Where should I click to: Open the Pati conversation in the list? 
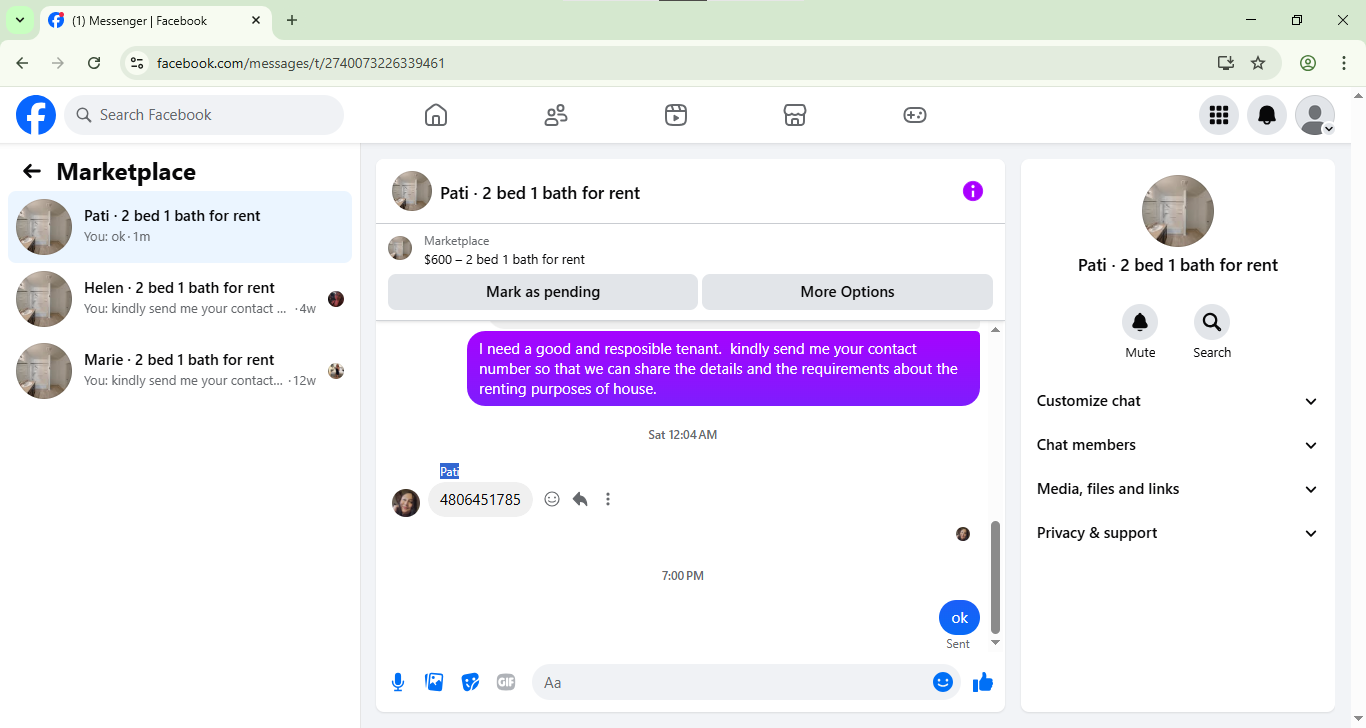point(180,227)
